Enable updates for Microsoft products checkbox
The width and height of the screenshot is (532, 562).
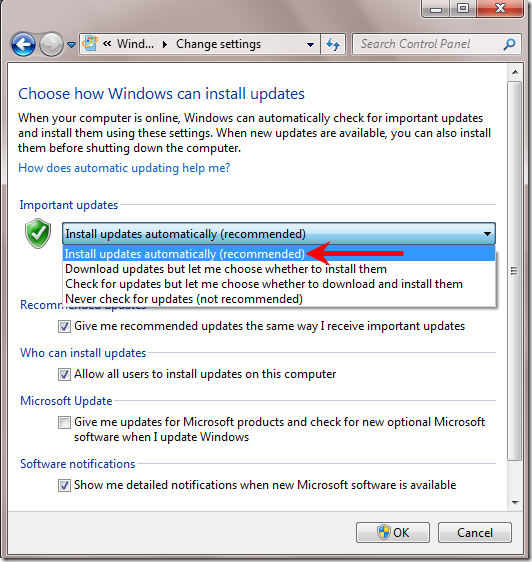point(64,423)
